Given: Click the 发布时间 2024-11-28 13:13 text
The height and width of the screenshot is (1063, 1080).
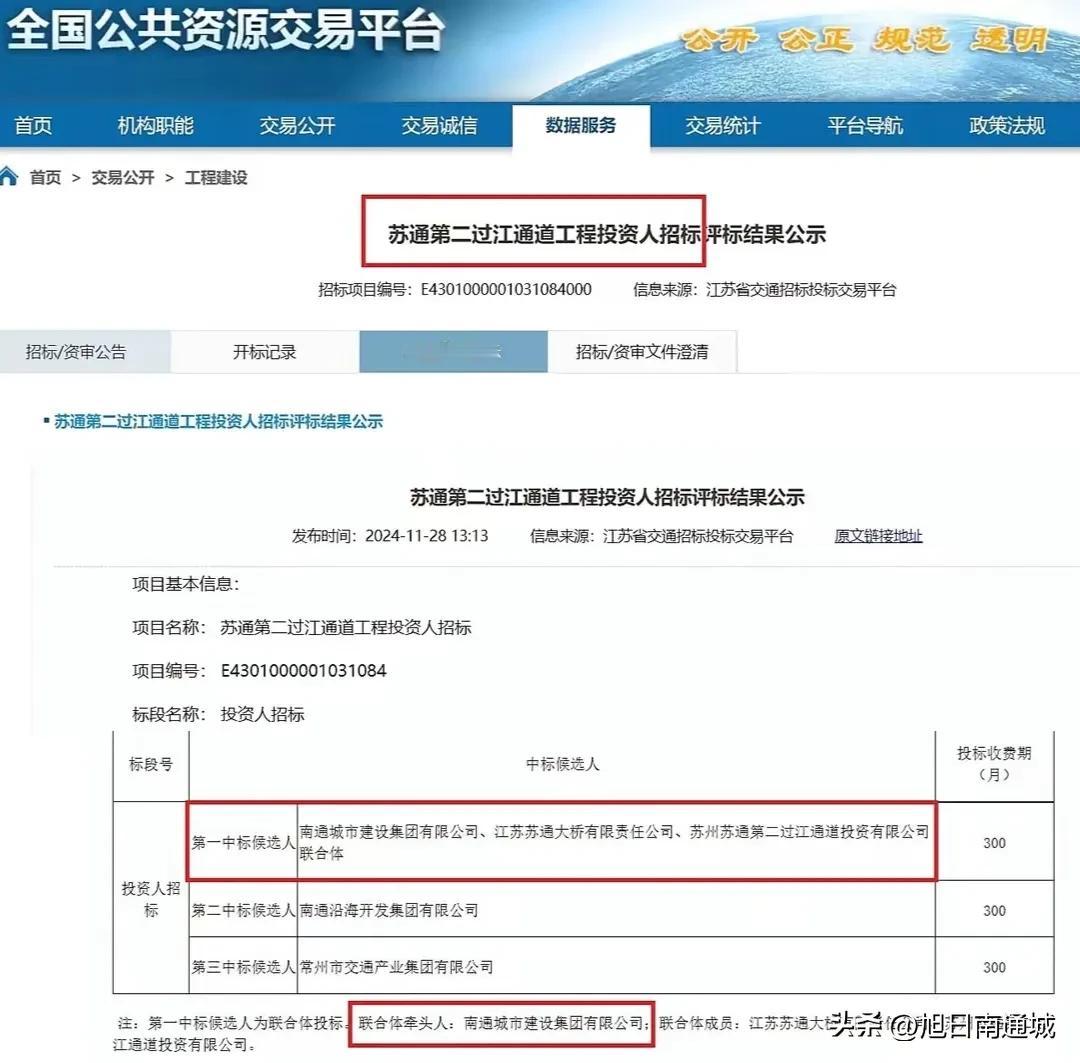Looking at the screenshot, I should (x=390, y=536).
